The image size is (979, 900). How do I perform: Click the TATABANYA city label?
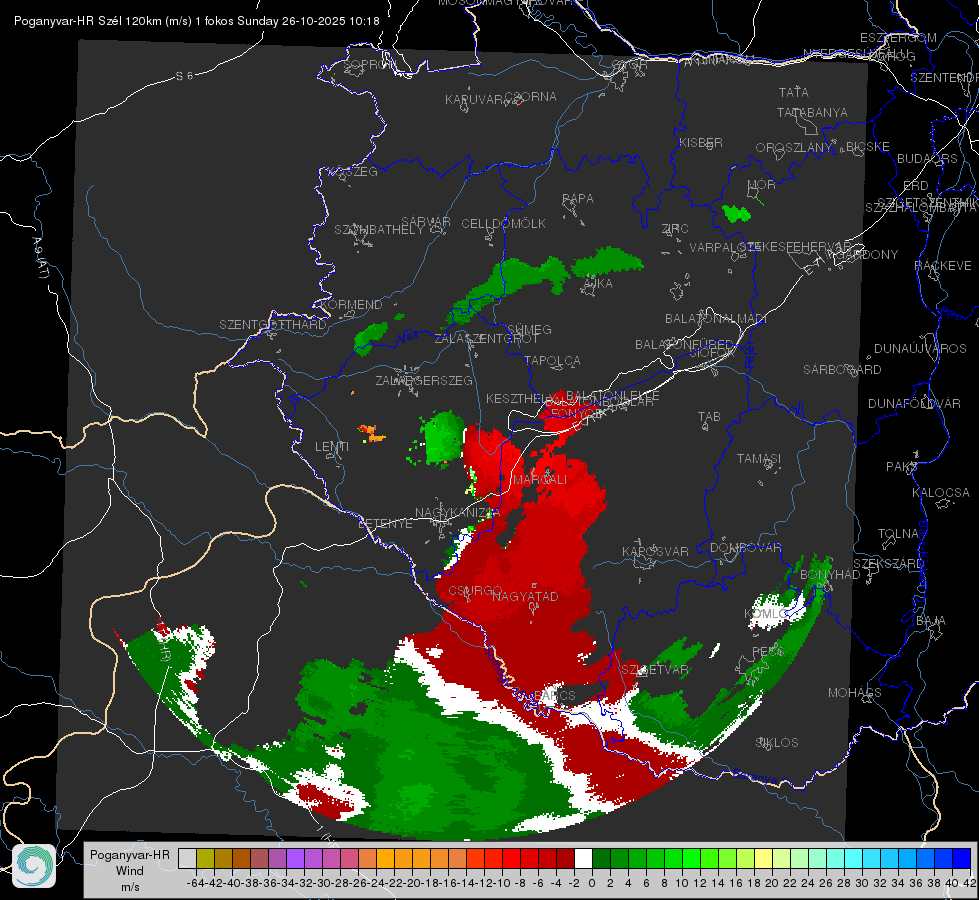(x=812, y=112)
